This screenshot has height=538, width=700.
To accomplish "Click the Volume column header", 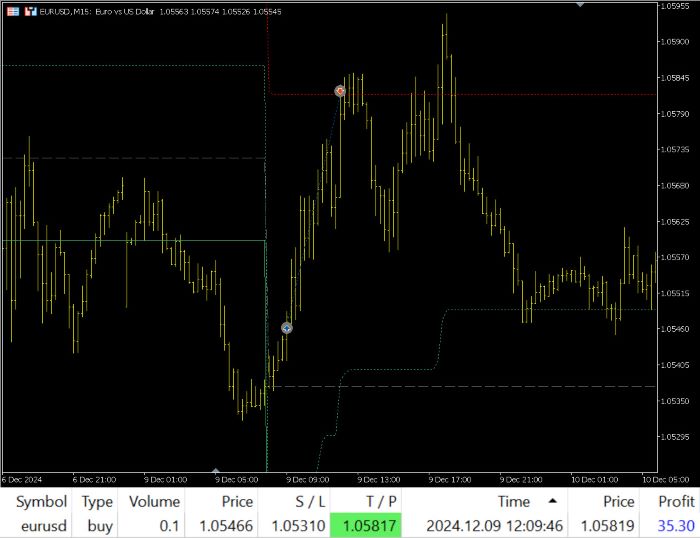I will 154,501.
